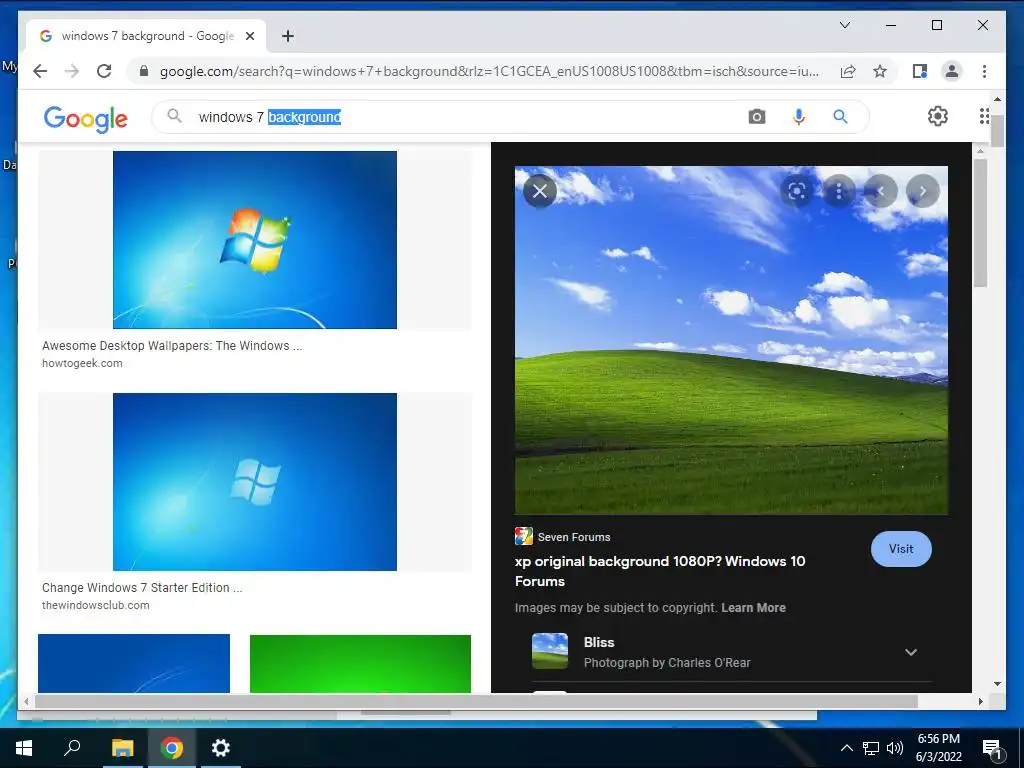Start voice search with microphone

[799, 117]
